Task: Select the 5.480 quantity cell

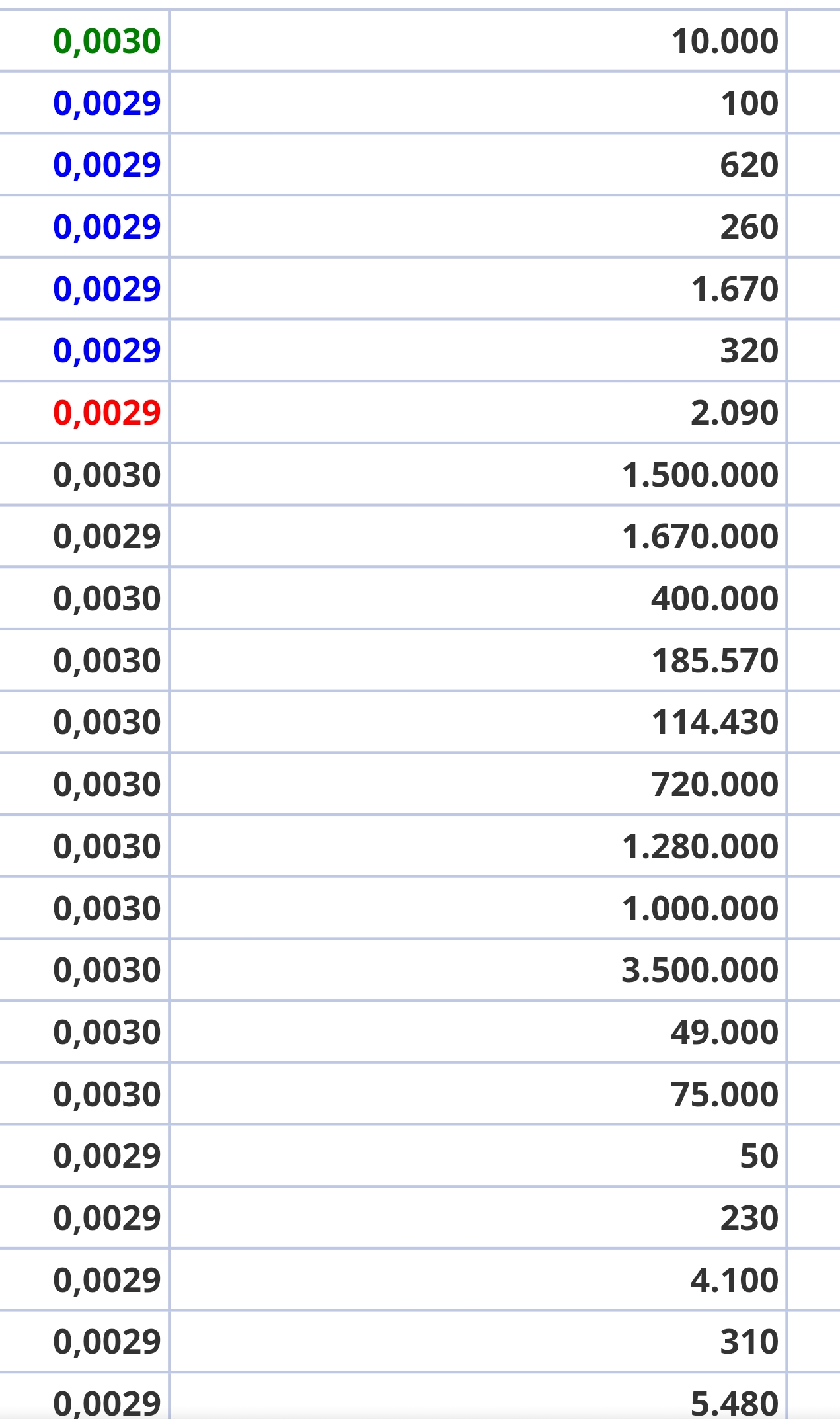Action: [478, 1397]
